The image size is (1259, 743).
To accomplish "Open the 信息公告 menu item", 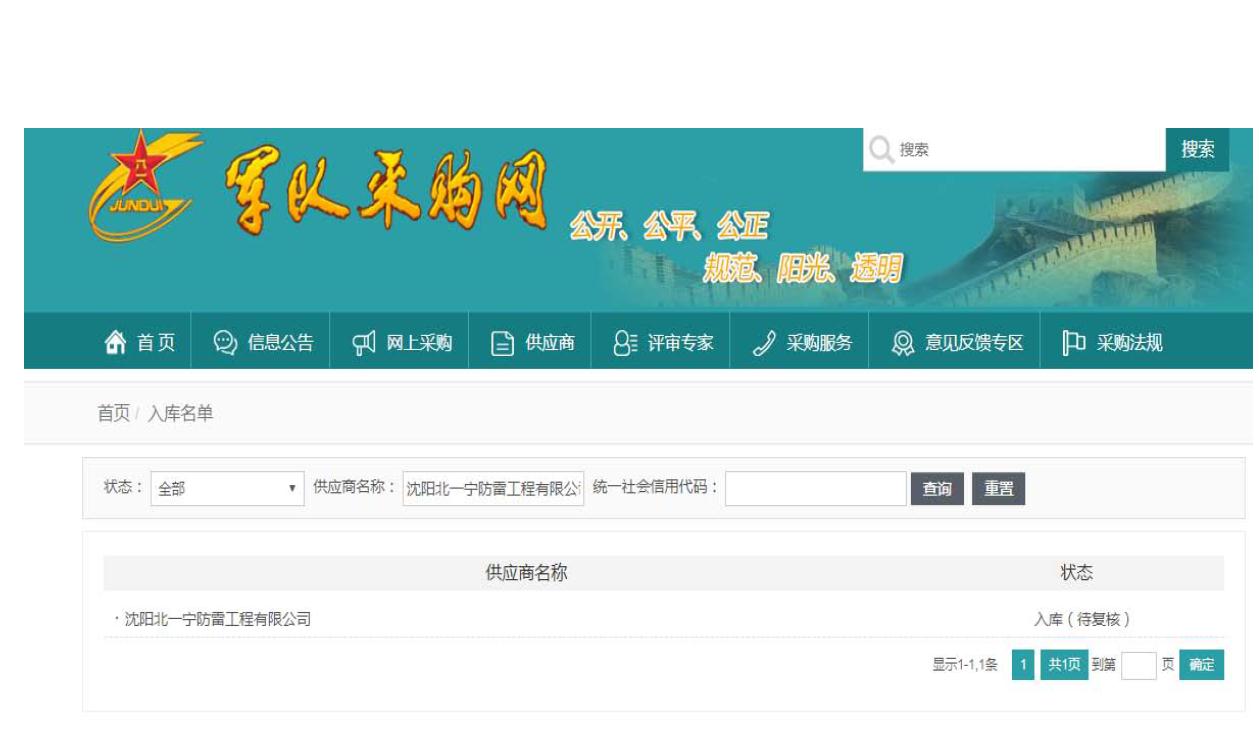I will click(x=264, y=343).
